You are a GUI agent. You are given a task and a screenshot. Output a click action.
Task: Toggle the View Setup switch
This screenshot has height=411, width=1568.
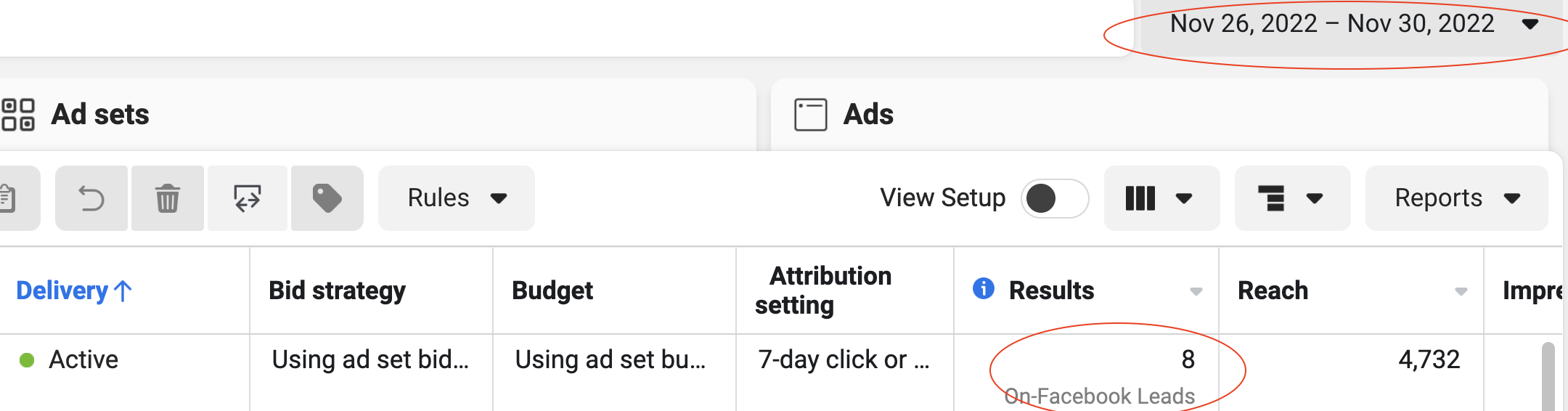tap(1054, 198)
